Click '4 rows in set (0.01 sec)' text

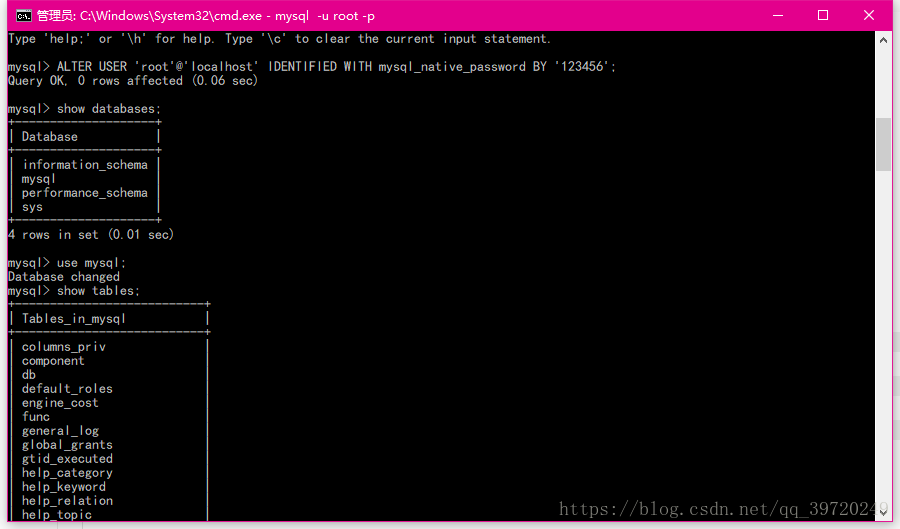[x=91, y=235]
